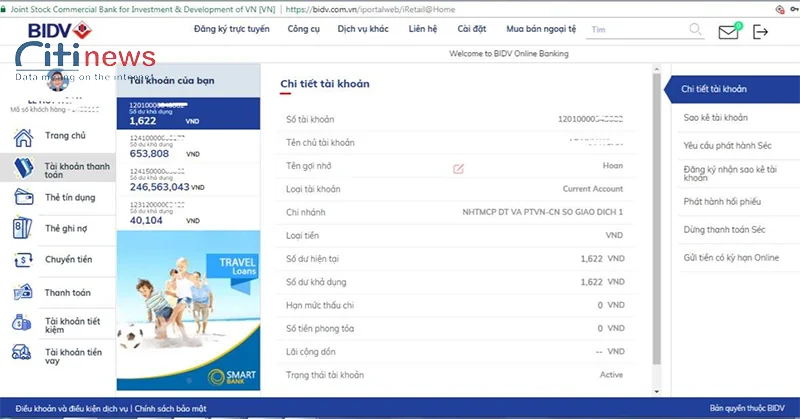
Task: Open Chuyển tiền section
Action: tap(68, 260)
